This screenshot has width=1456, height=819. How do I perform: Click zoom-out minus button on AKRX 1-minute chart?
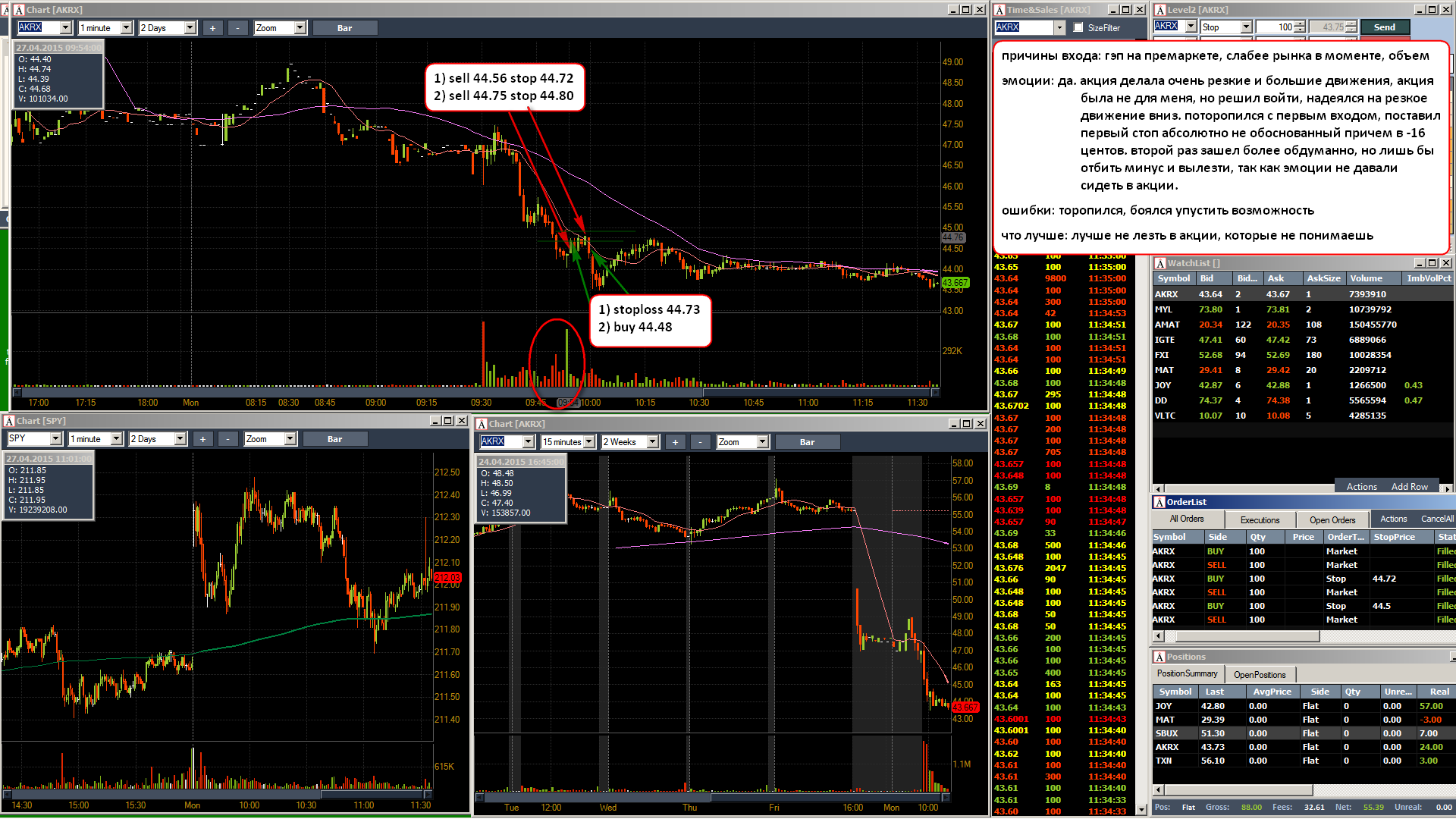(237, 28)
